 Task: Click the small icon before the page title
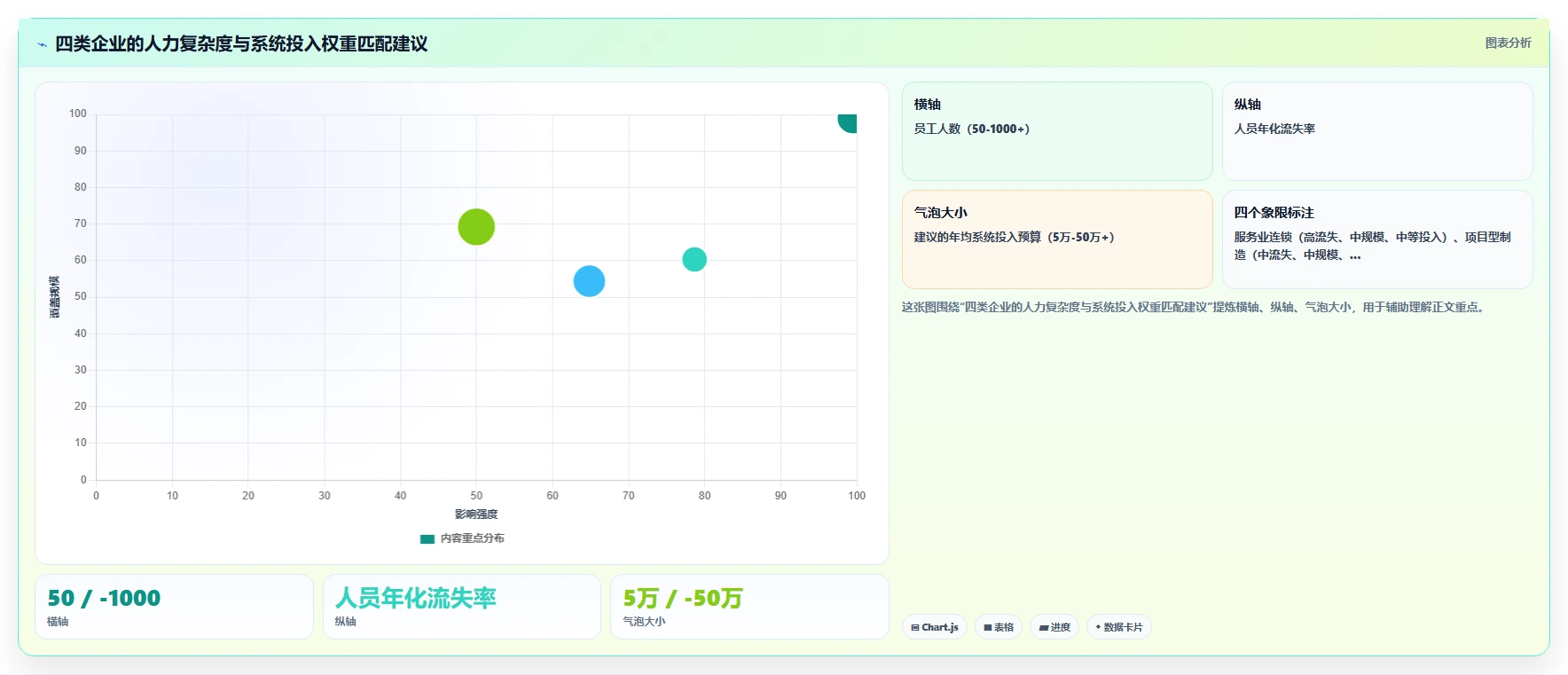[42, 44]
